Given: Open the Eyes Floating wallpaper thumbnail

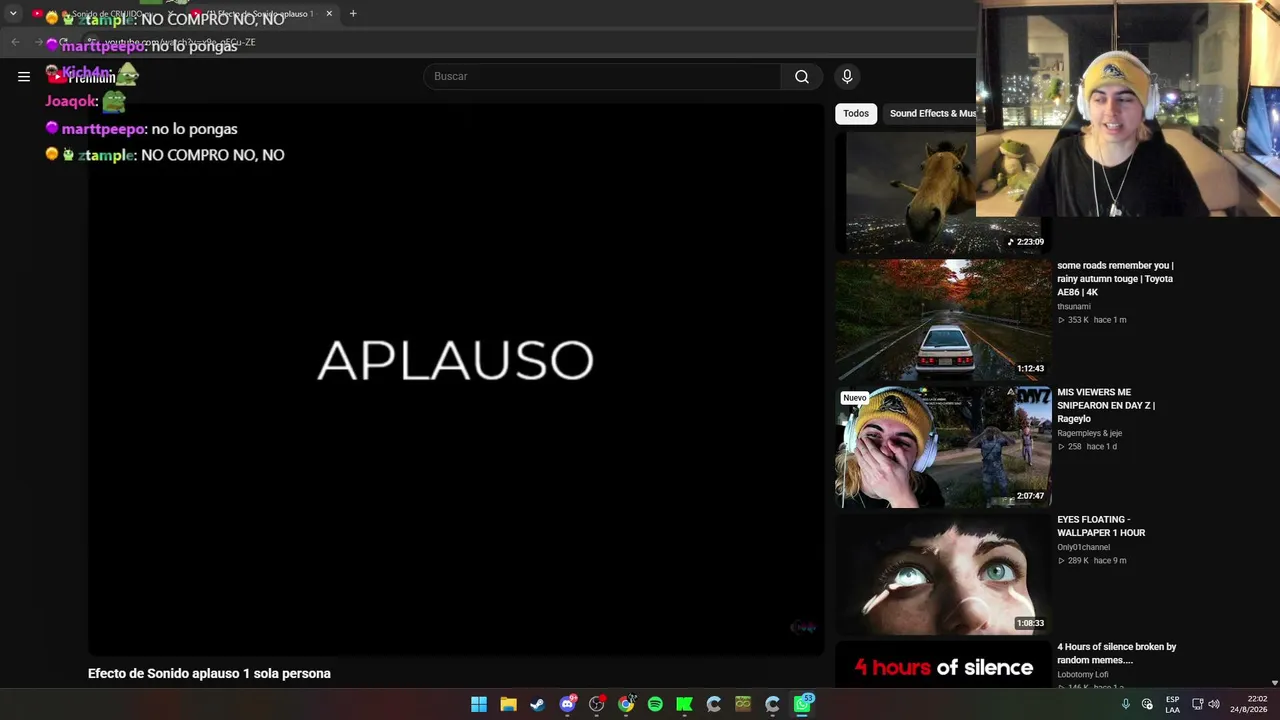Looking at the screenshot, I should [x=943, y=574].
